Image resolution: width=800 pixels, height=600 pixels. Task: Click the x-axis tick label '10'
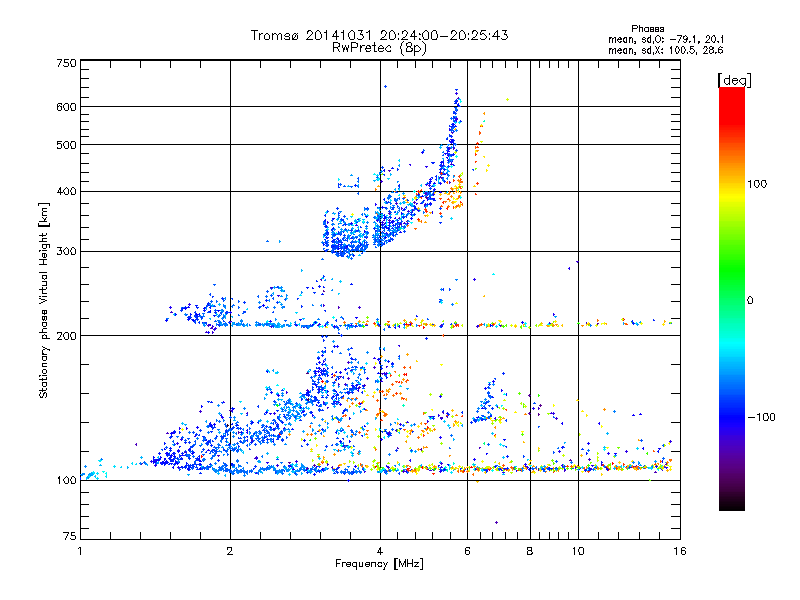(x=578, y=551)
